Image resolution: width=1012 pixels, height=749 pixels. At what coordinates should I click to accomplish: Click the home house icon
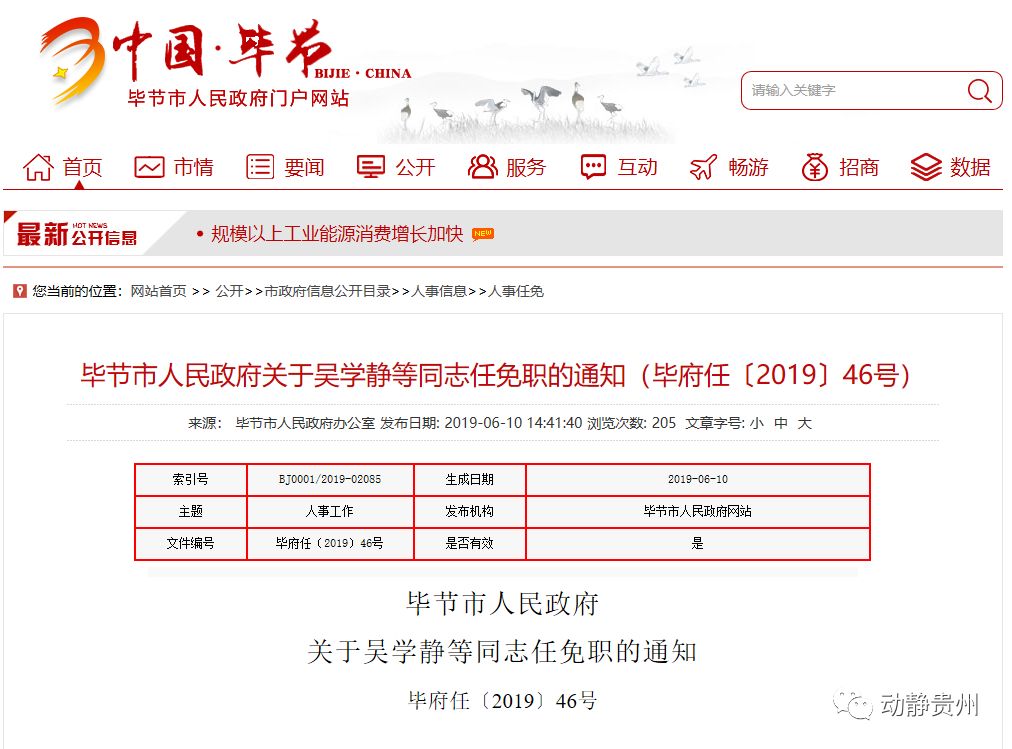click(x=38, y=168)
